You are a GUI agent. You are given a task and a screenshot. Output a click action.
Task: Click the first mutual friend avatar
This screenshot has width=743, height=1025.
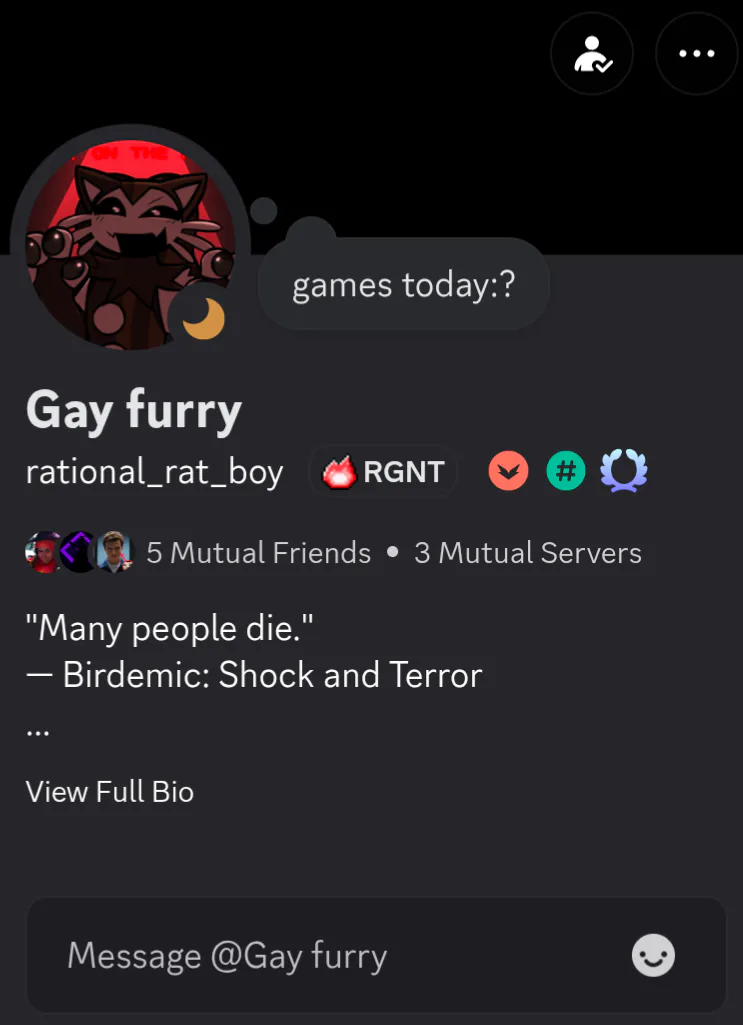(x=43, y=553)
